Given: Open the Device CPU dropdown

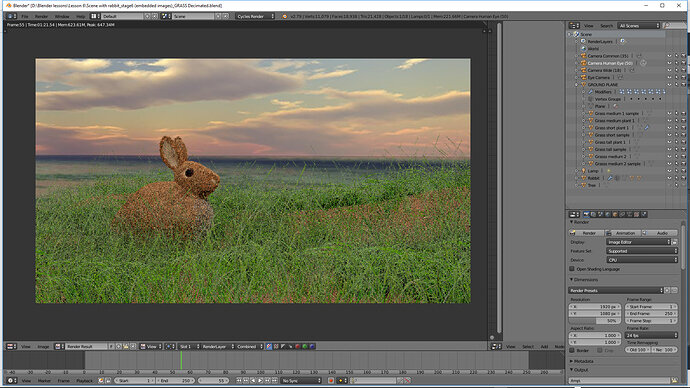Looking at the screenshot, I should [642, 260].
